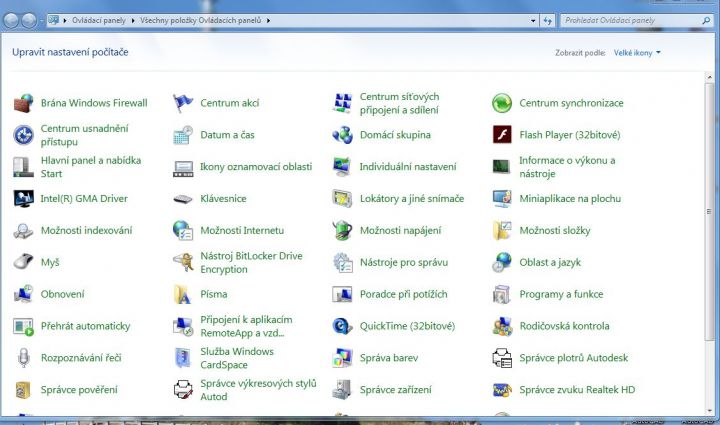Open the Domácí skupina icon
Screen dimensions: 720x425
(343, 135)
